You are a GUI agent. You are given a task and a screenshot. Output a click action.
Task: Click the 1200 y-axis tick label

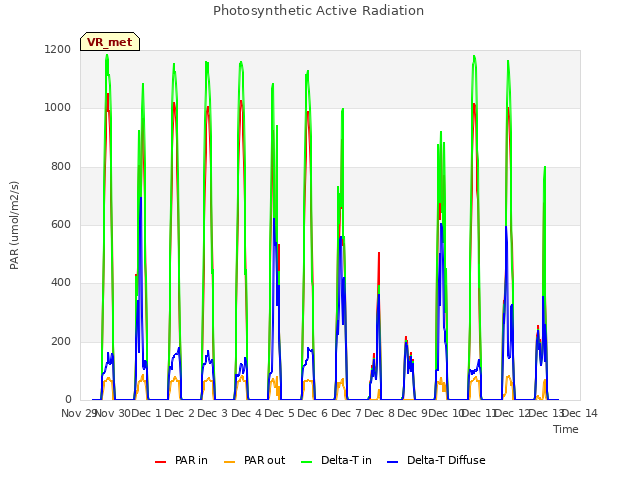pyautogui.click(x=58, y=49)
